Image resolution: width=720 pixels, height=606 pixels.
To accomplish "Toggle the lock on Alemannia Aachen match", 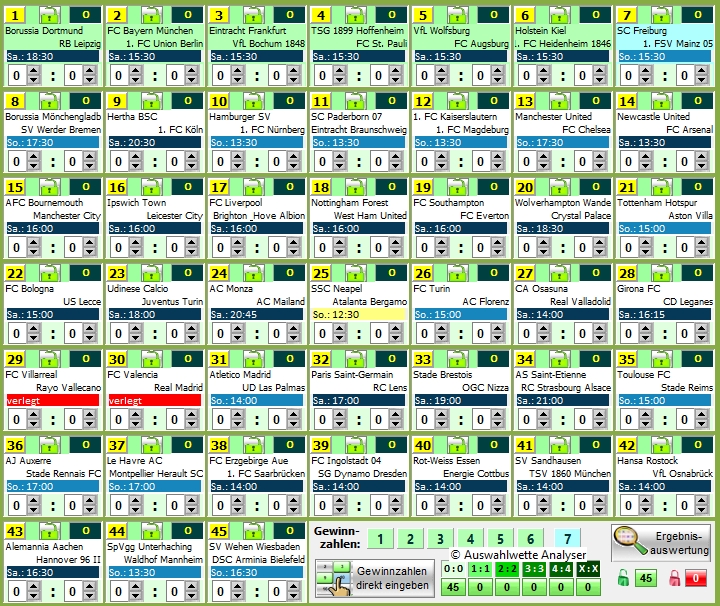I will [50, 531].
